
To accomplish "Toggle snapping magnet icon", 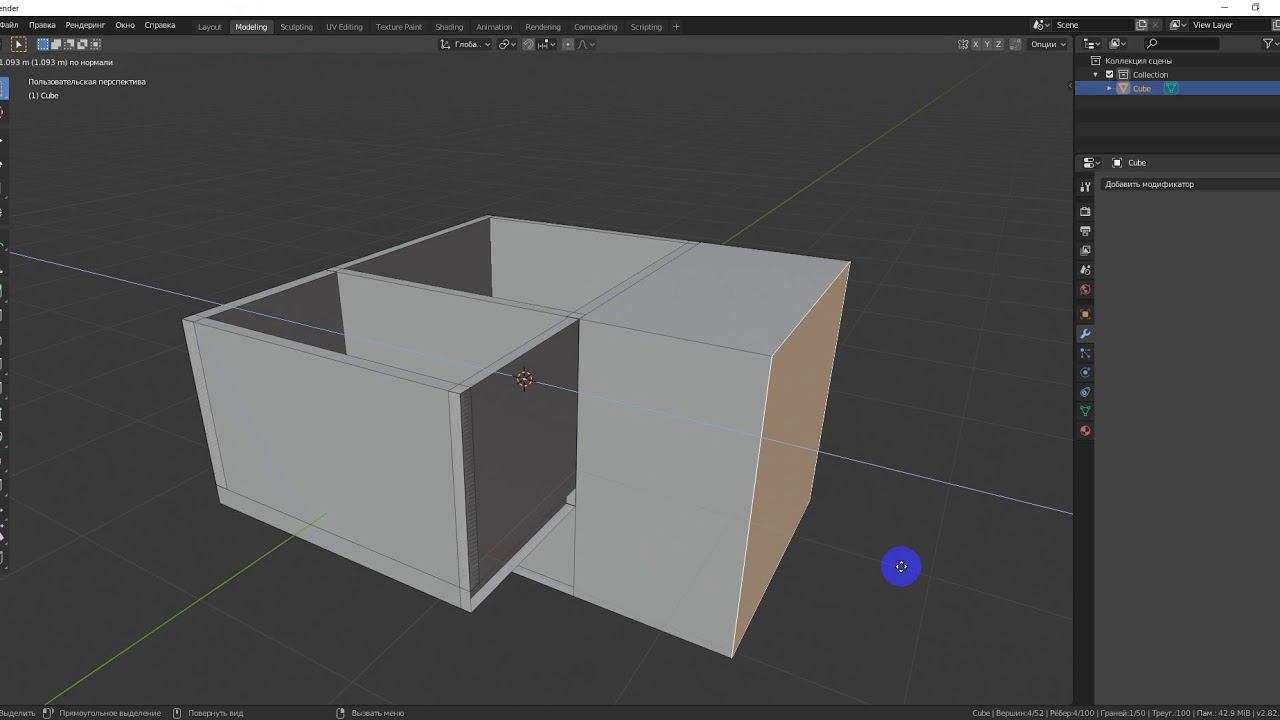I will pyautogui.click(x=528, y=44).
